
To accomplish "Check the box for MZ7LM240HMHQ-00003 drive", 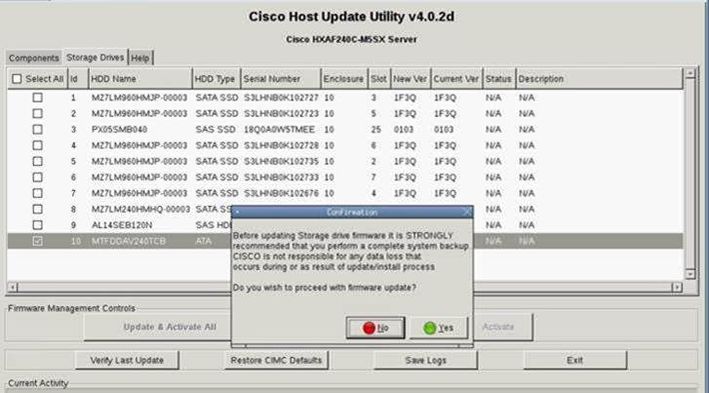I will pyautogui.click(x=38, y=209).
